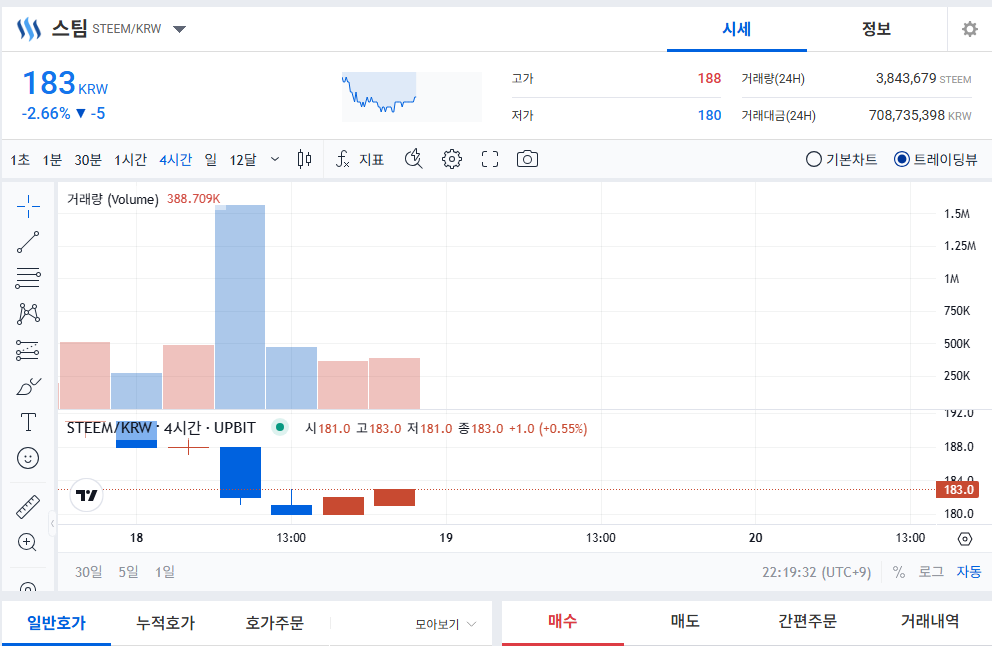
Task: Select the 30분 interval
Action: pos(88,160)
